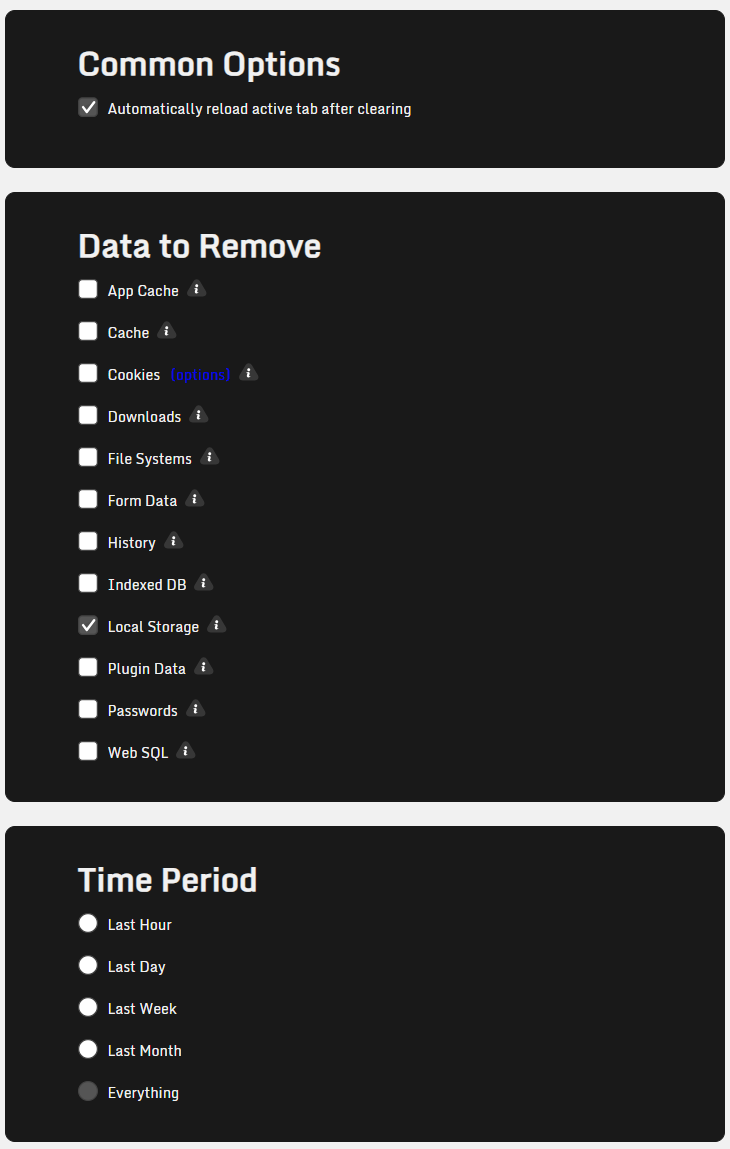Click the Local Storage info icon
The width and height of the screenshot is (730, 1149).
217,625
